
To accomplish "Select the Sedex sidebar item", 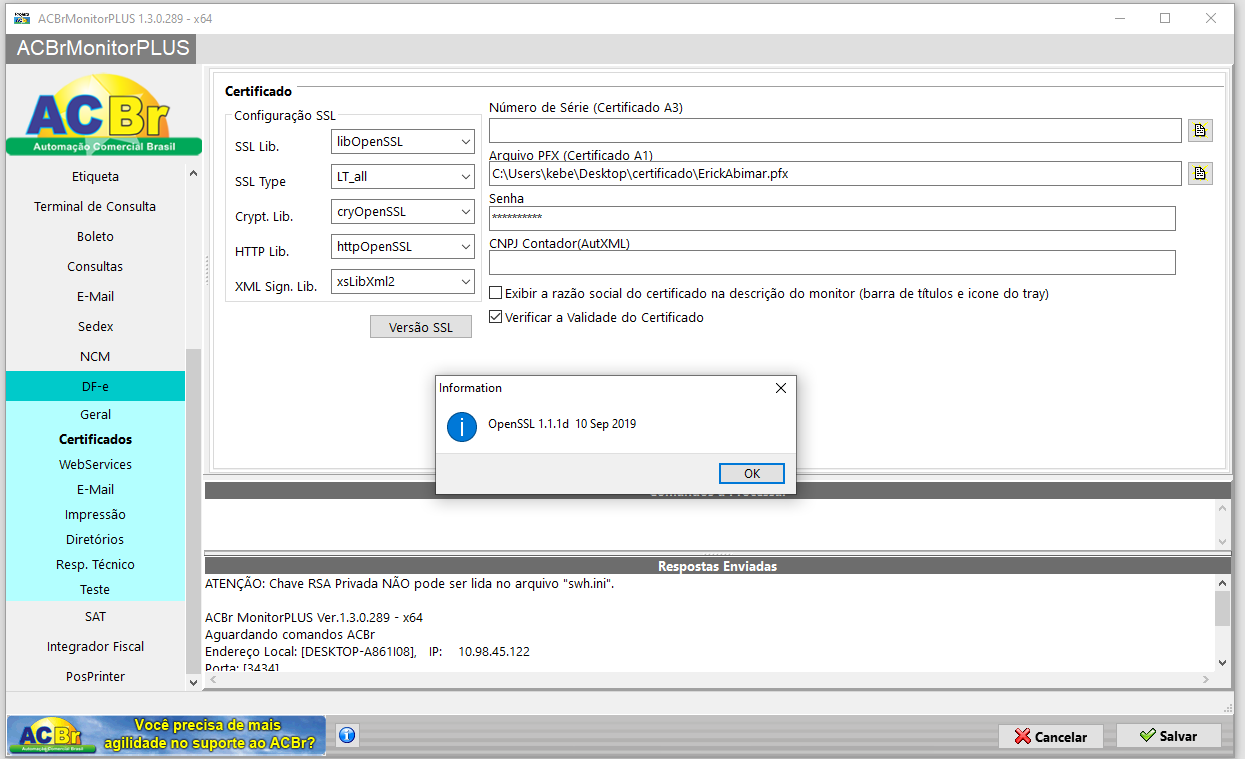I will point(95,327).
